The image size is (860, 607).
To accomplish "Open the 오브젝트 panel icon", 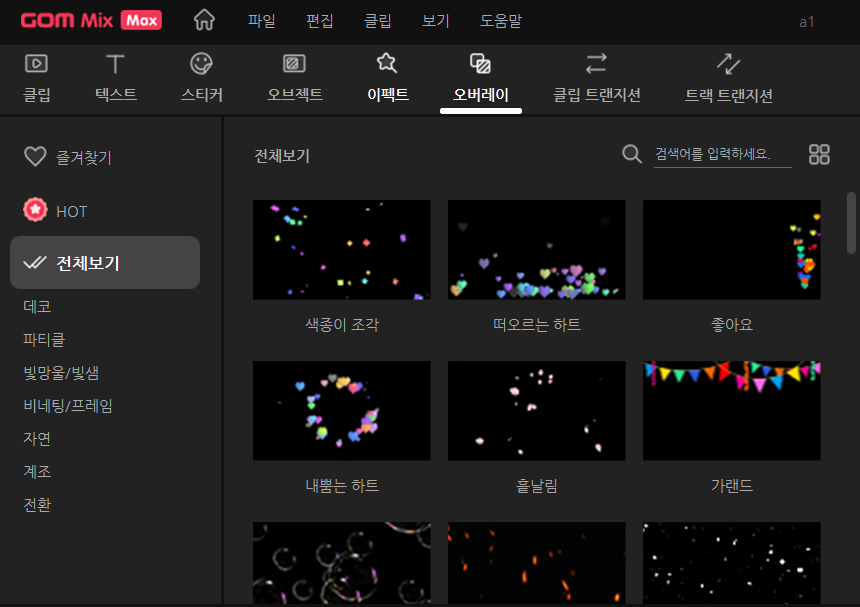I will 295,64.
